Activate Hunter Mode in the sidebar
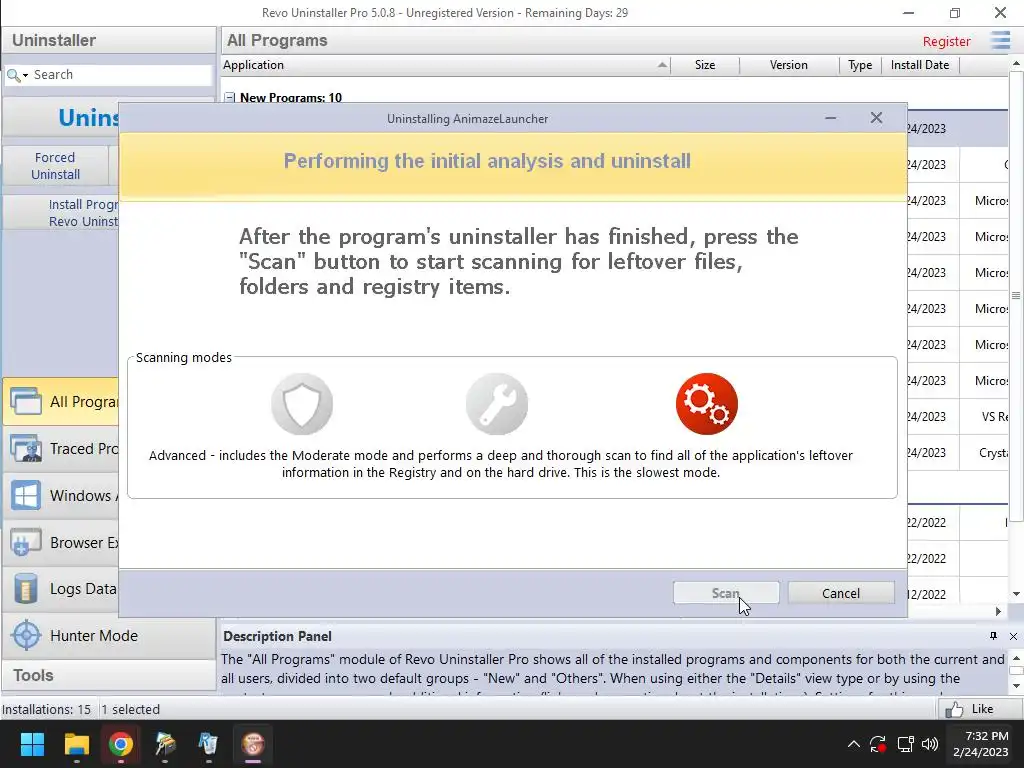 point(108,635)
